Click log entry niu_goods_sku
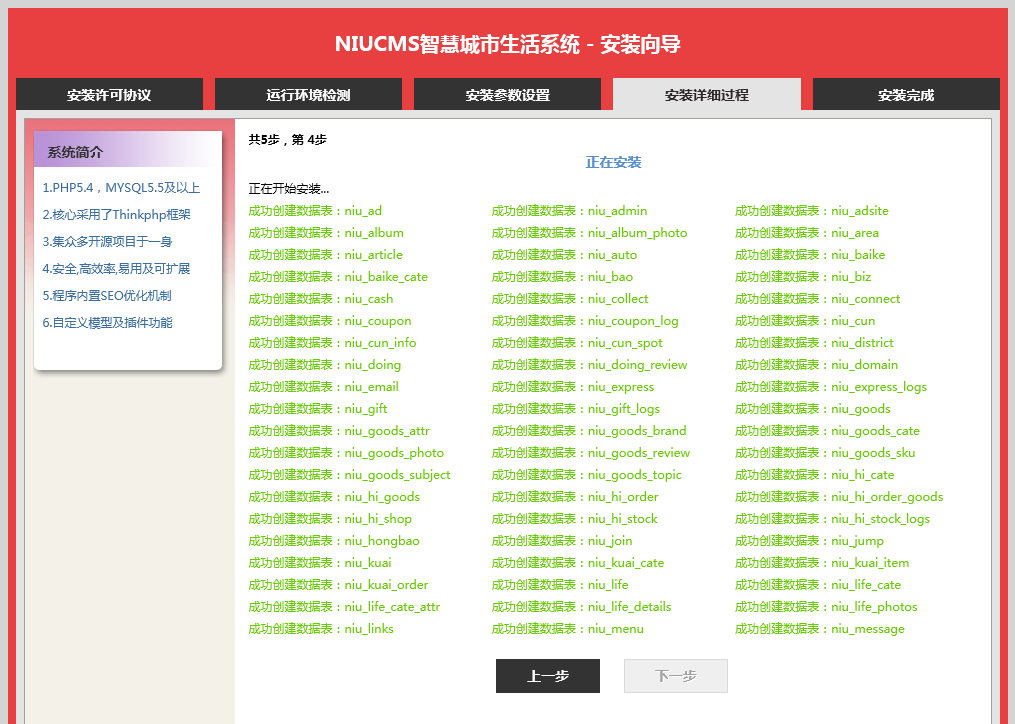The width and height of the screenshot is (1015, 724). 825,453
